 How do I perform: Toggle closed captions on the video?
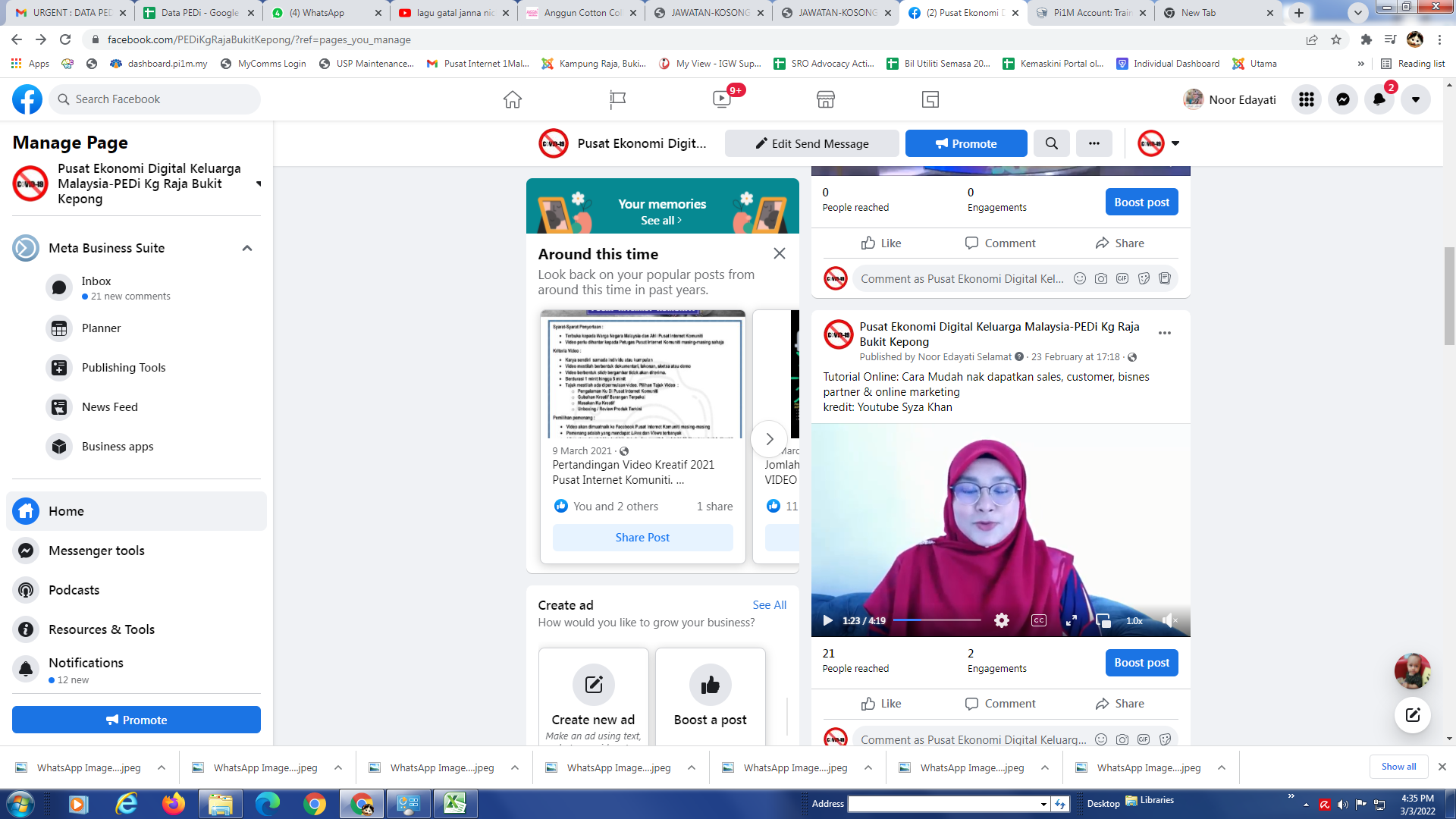1038,620
